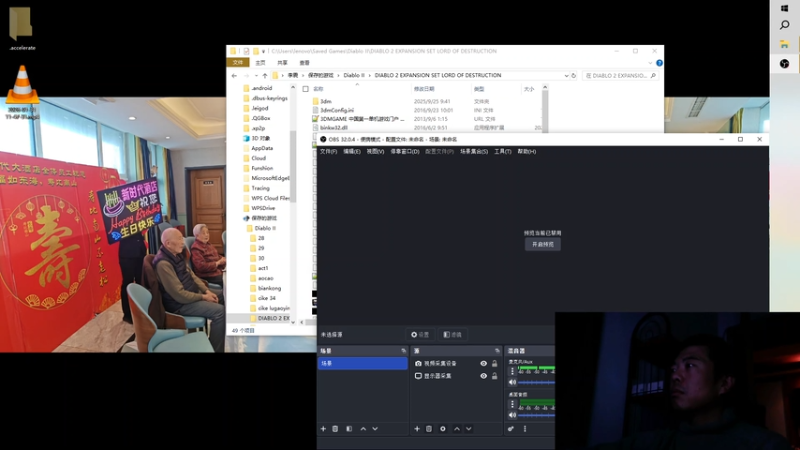Open 帮助(H) menu in OBS
This screenshot has height=450, width=800.
coord(527,152)
